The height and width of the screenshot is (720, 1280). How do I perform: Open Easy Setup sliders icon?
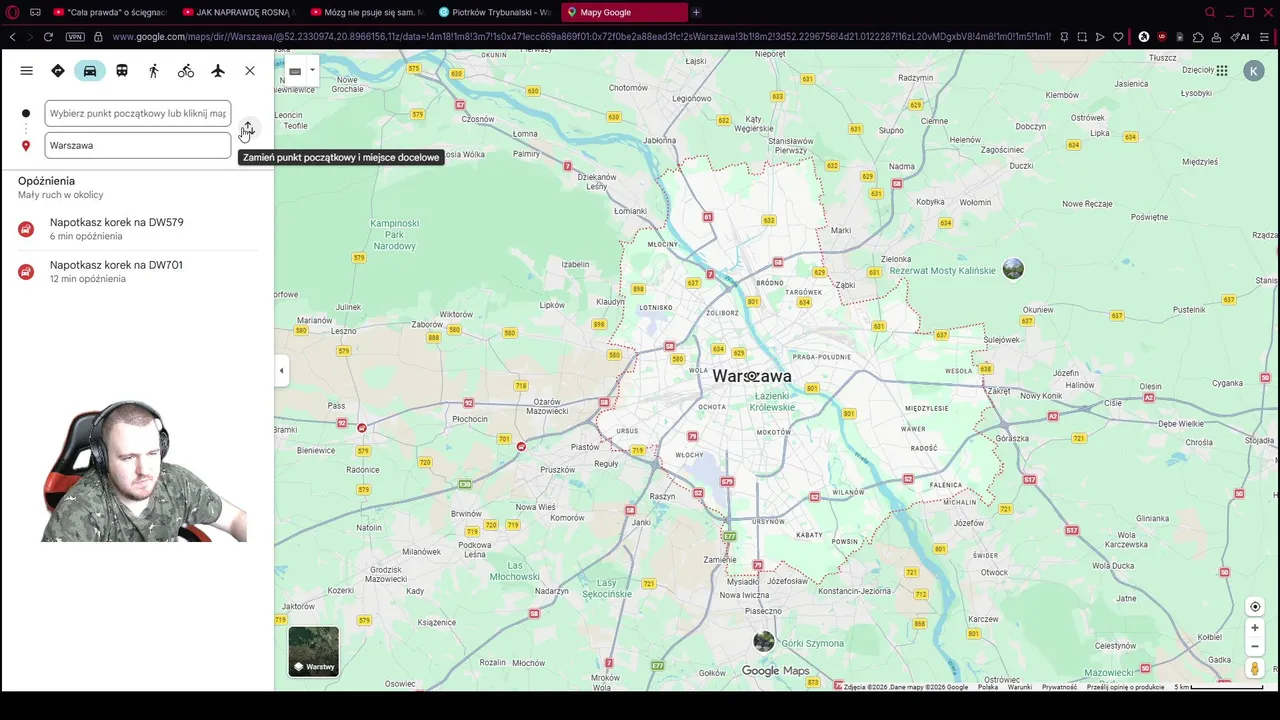(x=1265, y=37)
